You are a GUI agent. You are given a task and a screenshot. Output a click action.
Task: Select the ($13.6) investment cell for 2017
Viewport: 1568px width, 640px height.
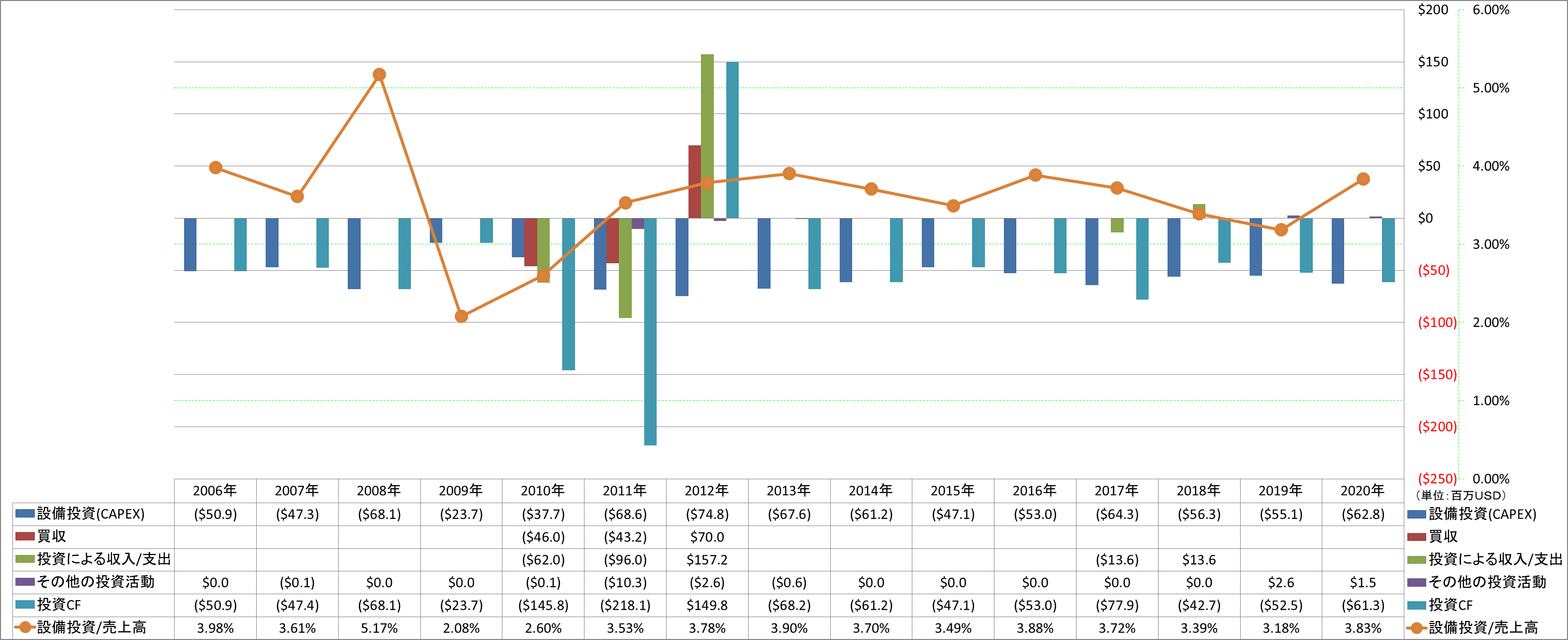click(x=1117, y=559)
